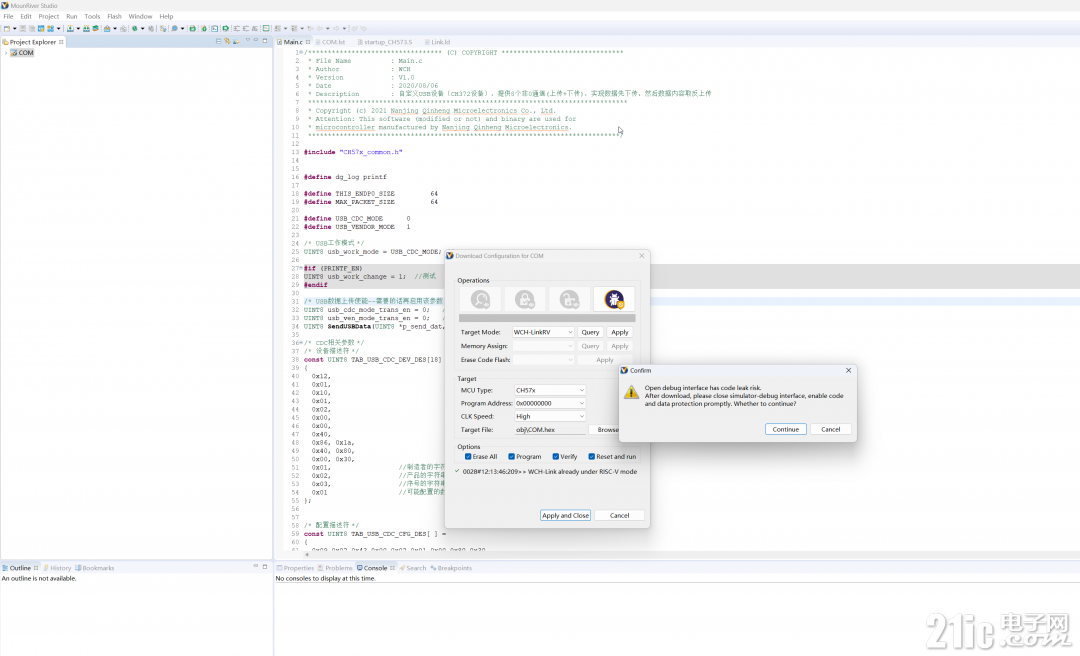1080x656 pixels.
Task: Click Link with Editor icon in Project Explorer
Action: pyautogui.click(x=227, y=41)
